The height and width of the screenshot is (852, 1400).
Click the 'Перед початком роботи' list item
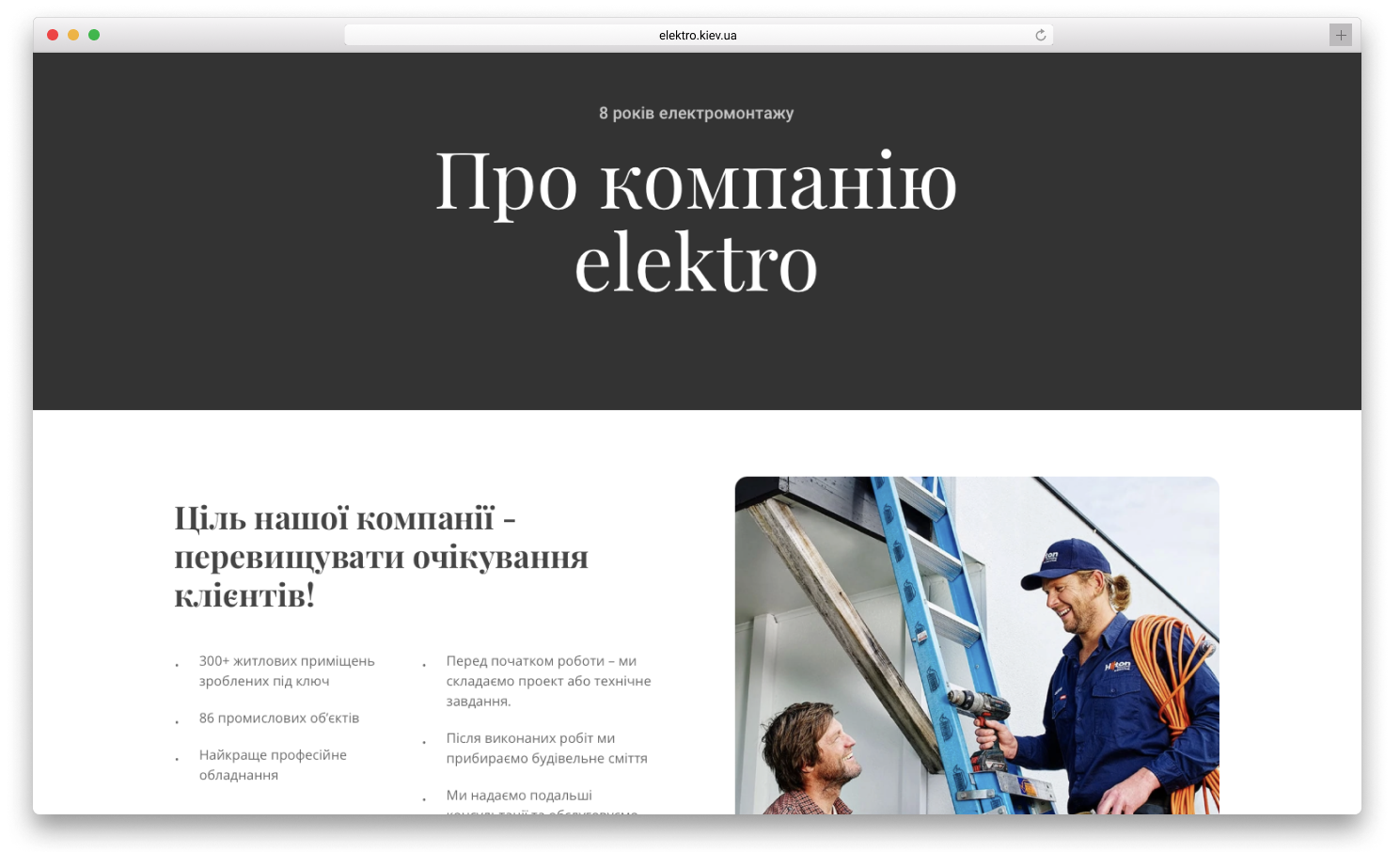(548, 681)
